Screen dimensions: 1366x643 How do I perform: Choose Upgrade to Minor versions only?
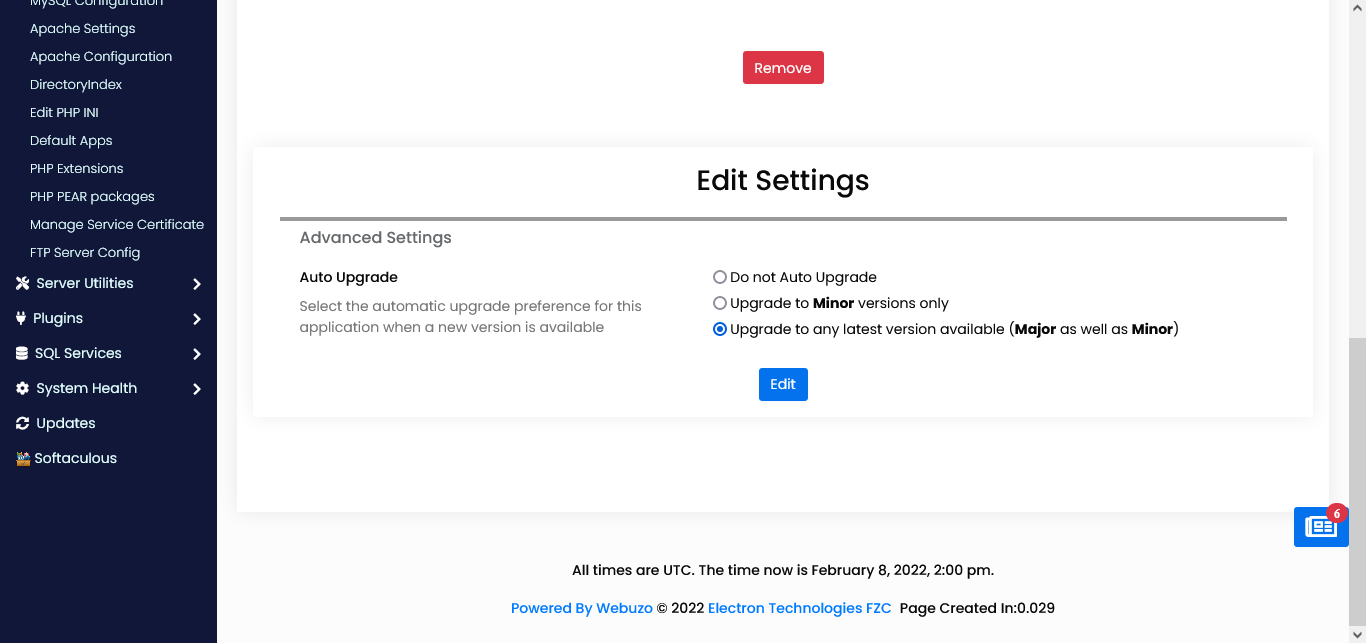[x=720, y=303]
